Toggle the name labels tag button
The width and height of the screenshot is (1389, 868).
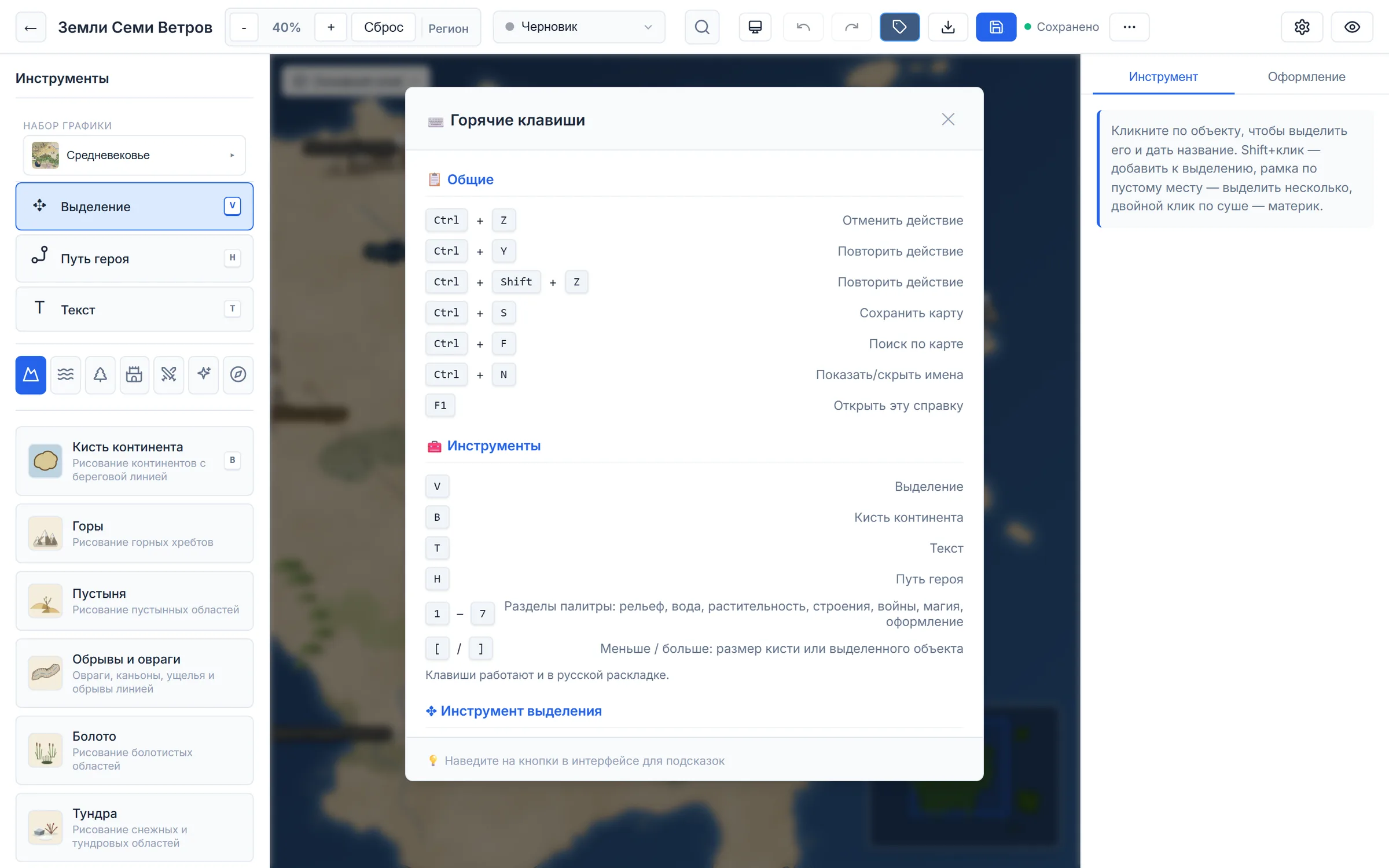(x=899, y=27)
